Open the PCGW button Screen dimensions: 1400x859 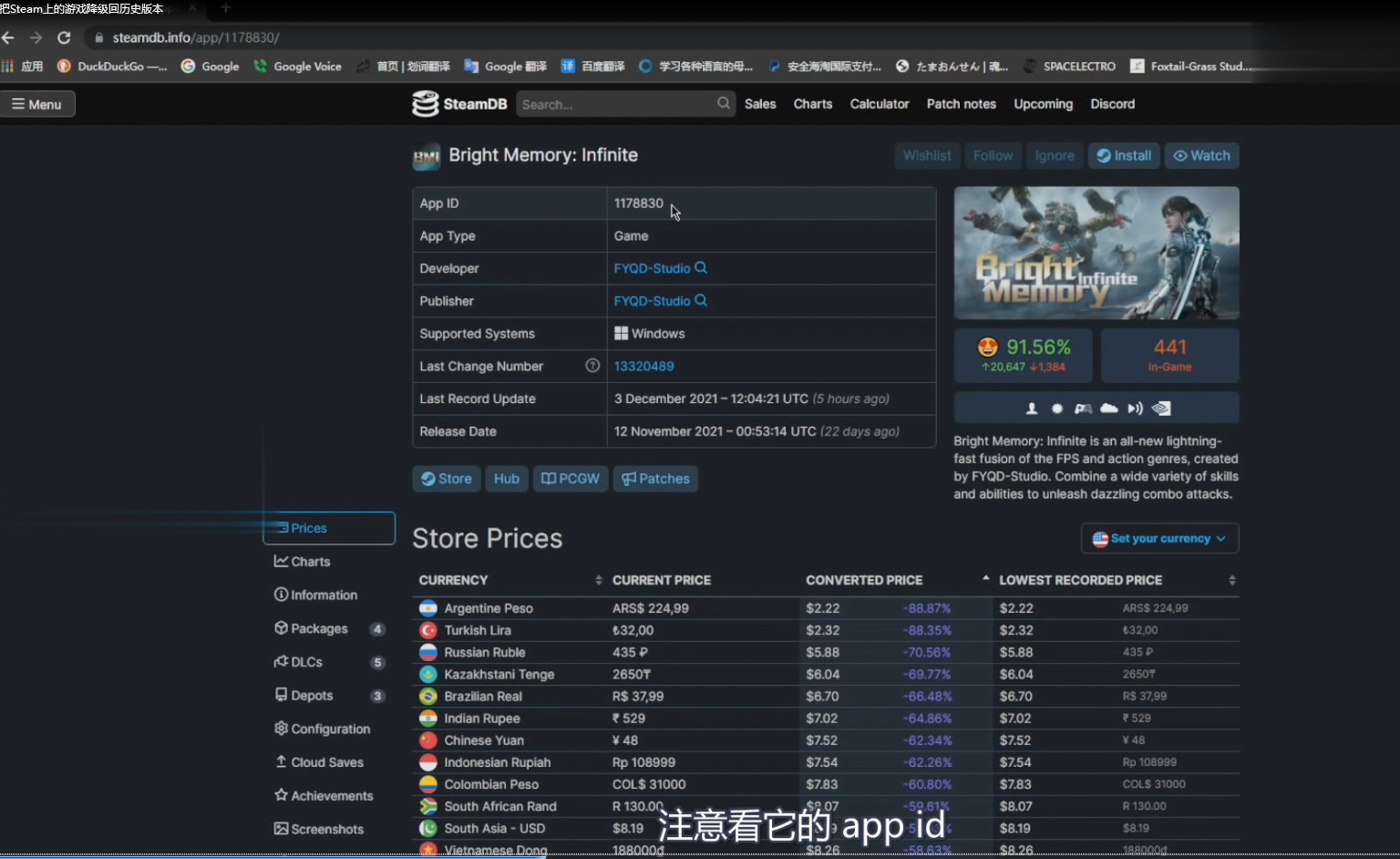point(571,479)
